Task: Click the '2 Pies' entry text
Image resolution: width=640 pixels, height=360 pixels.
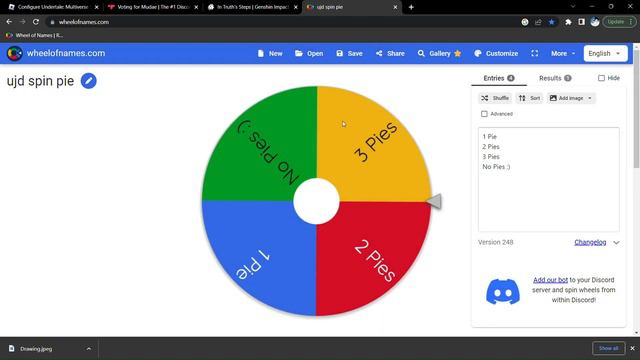Action: (x=491, y=147)
